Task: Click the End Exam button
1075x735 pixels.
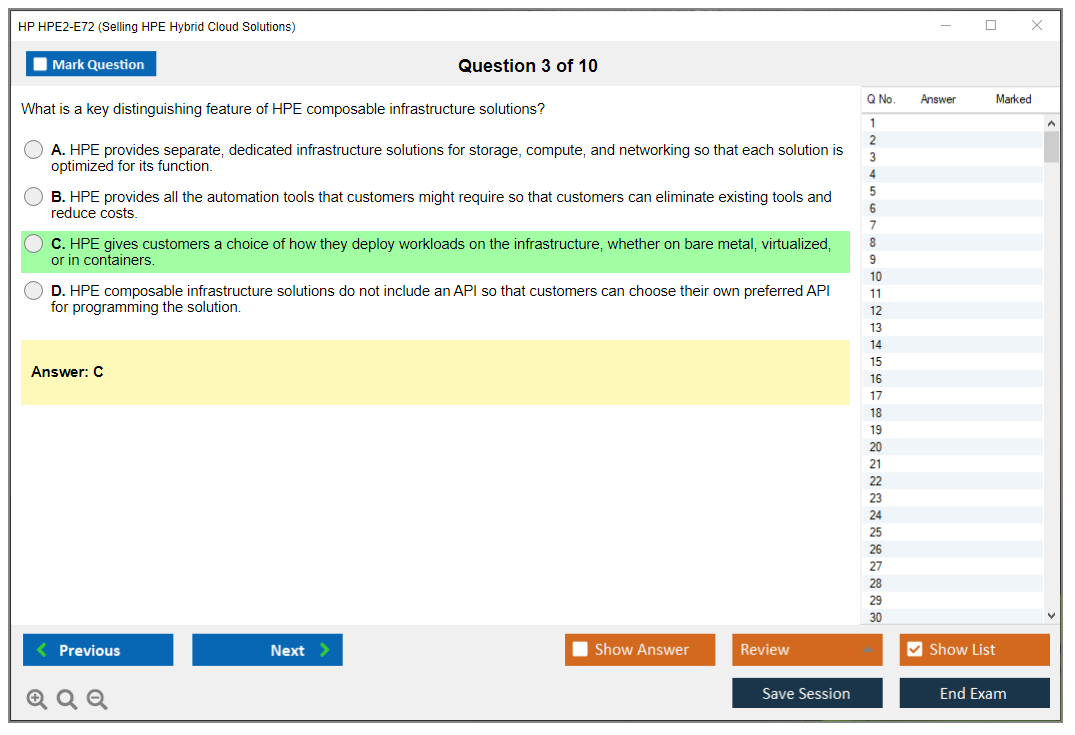Action: (974, 693)
